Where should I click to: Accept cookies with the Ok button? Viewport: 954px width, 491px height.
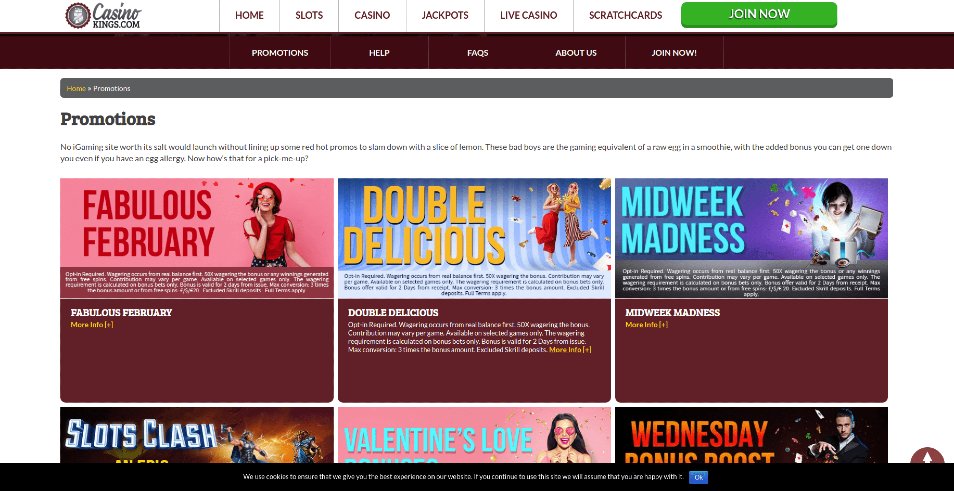point(698,477)
